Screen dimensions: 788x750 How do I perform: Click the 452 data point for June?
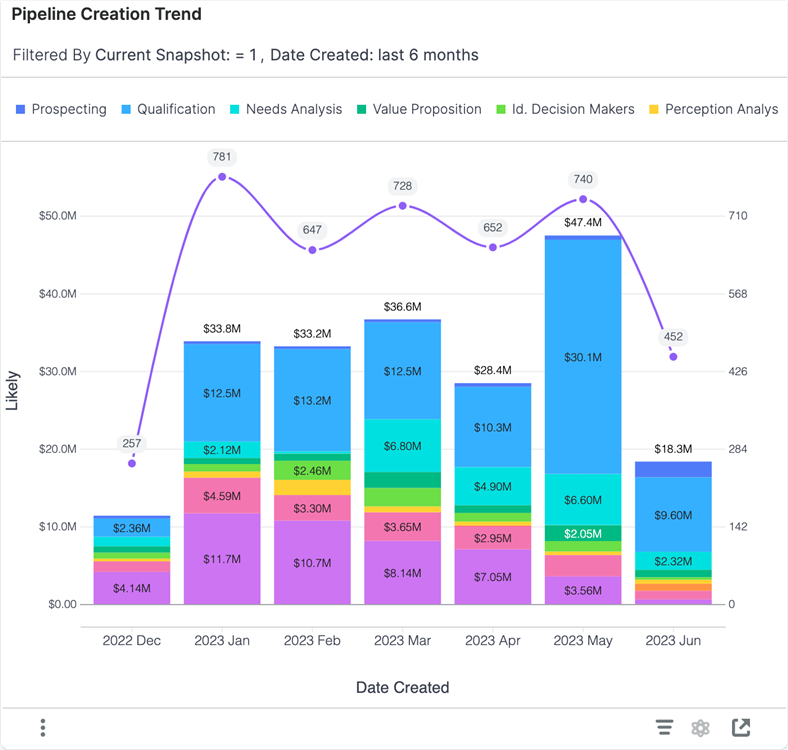673,356
